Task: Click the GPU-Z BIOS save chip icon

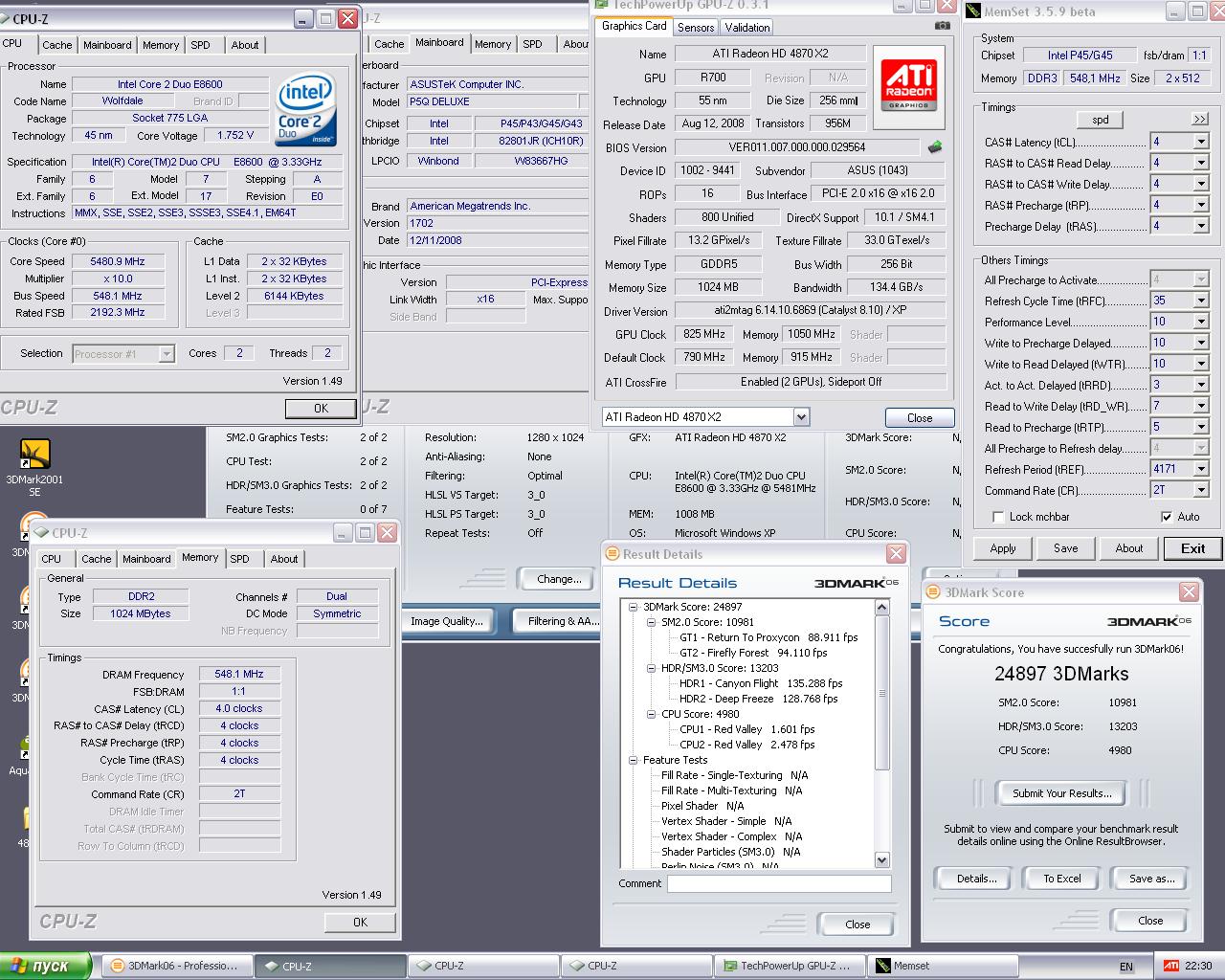Action: coord(935,147)
